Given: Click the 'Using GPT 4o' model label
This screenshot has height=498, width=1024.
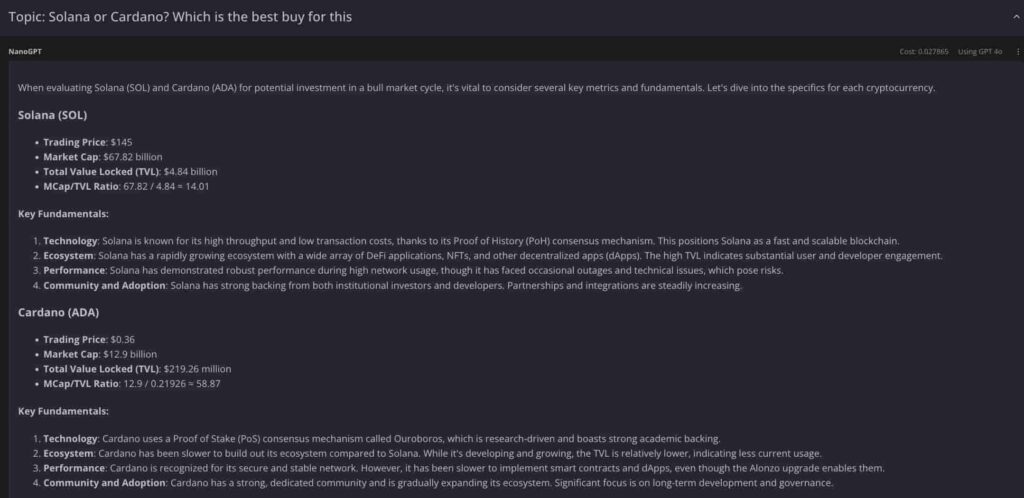Looking at the screenshot, I should 980,52.
